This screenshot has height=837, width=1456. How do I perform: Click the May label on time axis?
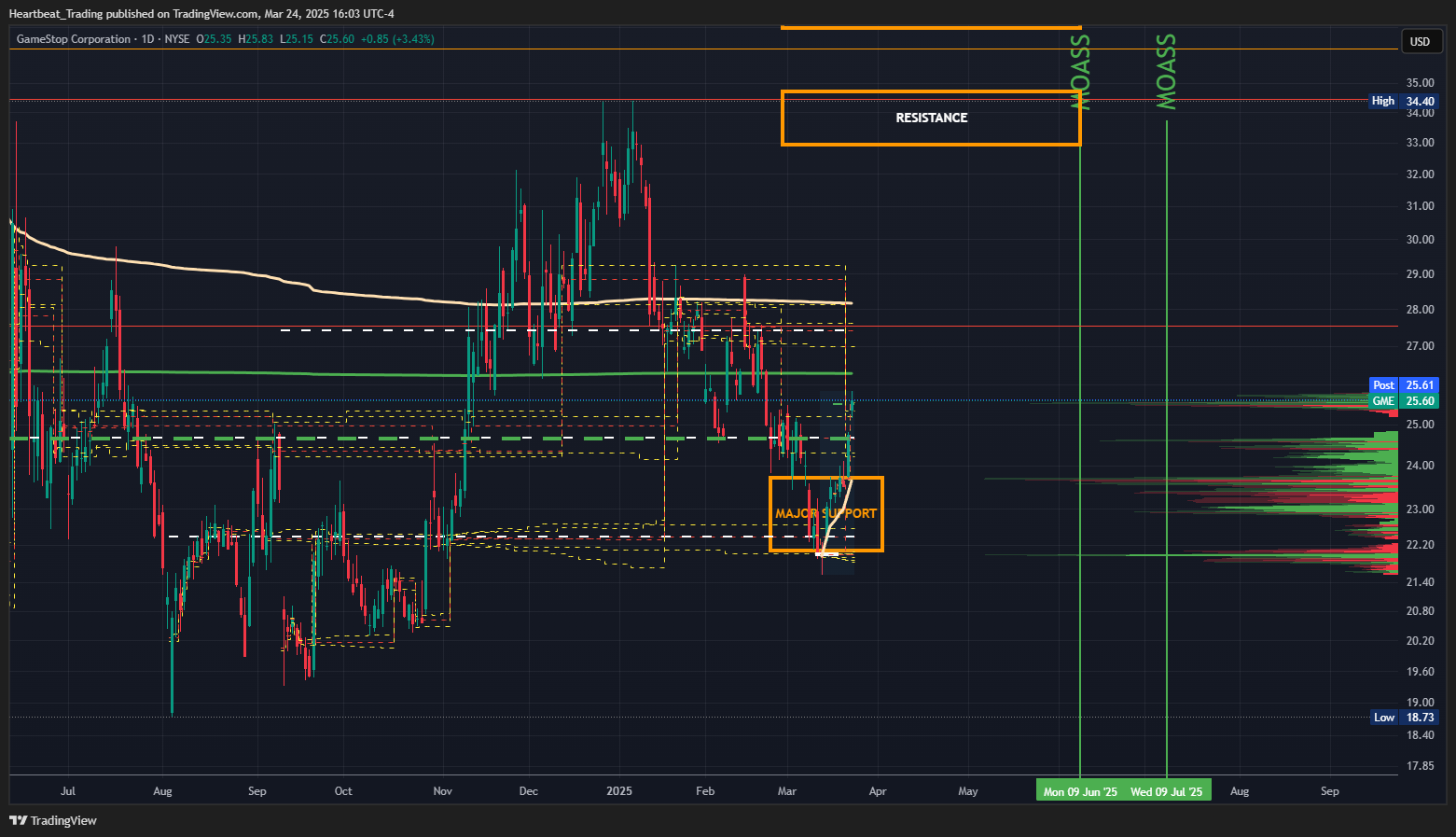point(968,791)
